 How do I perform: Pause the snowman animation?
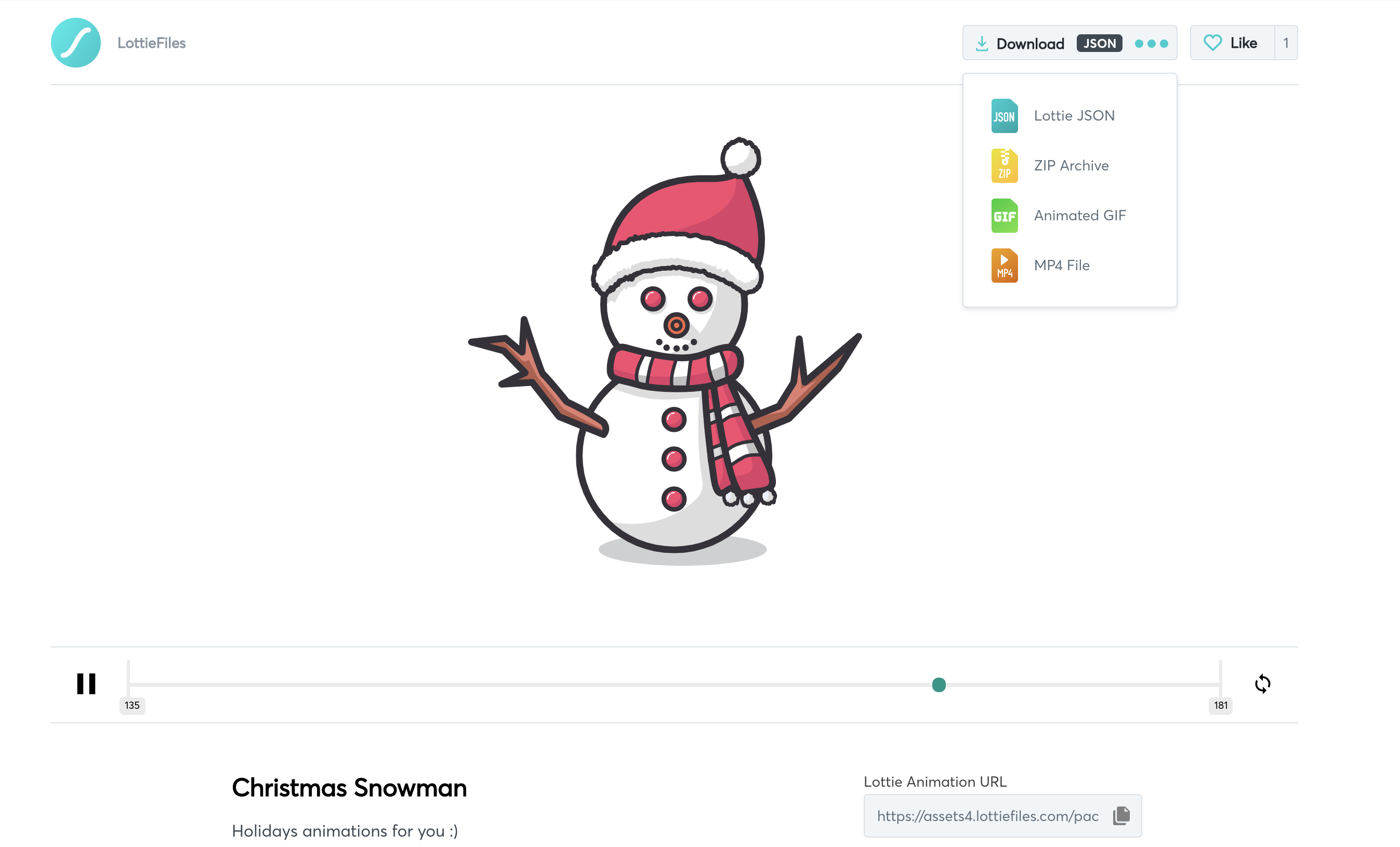(x=85, y=683)
